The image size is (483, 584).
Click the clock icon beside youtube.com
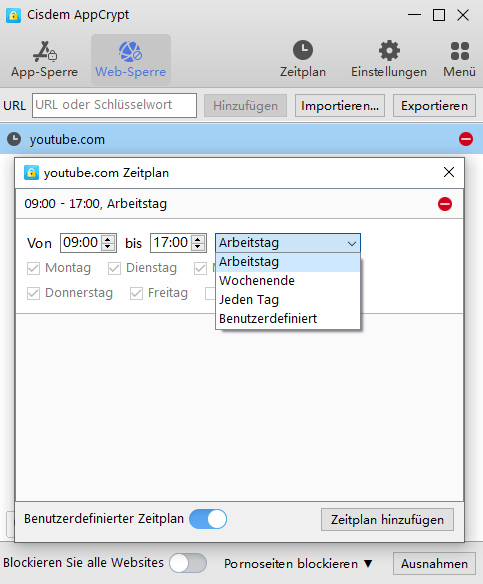[x=14, y=139]
